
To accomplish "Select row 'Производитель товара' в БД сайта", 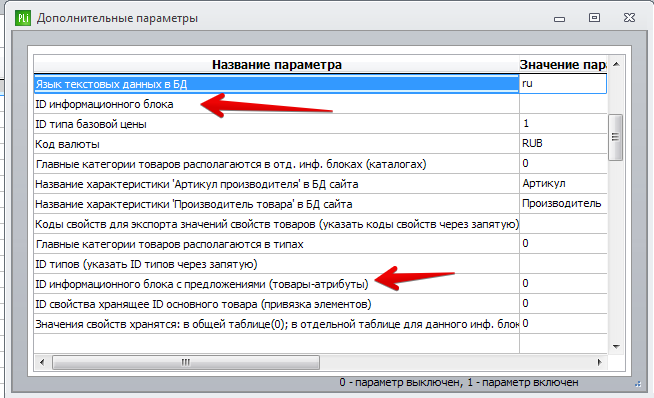I will [276, 204].
